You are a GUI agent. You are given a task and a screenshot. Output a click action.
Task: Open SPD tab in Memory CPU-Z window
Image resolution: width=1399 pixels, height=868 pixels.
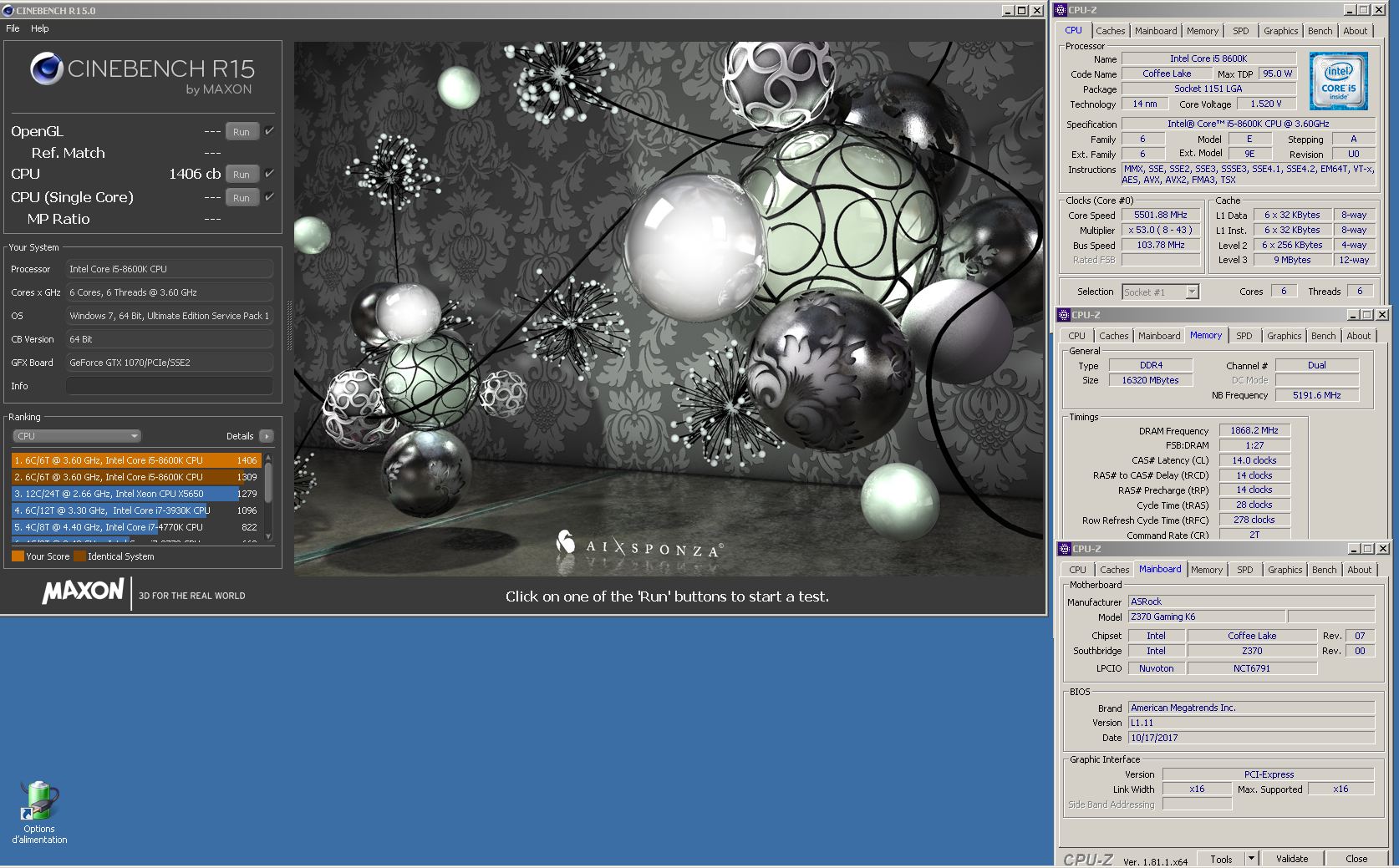(1244, 336)
